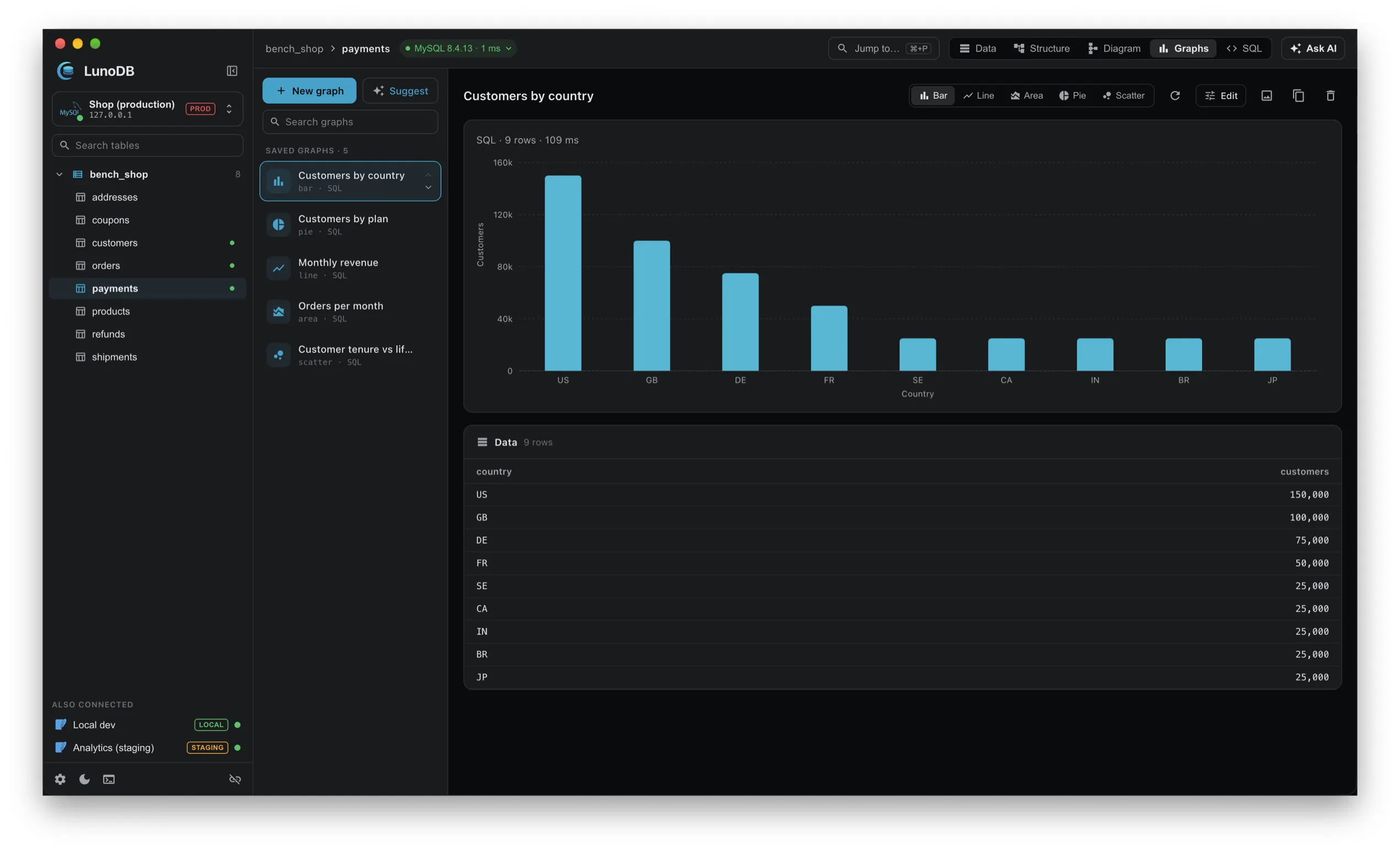Open the terminal console icon
Viewport: 1400px width, 852px height.
[109, 779]
